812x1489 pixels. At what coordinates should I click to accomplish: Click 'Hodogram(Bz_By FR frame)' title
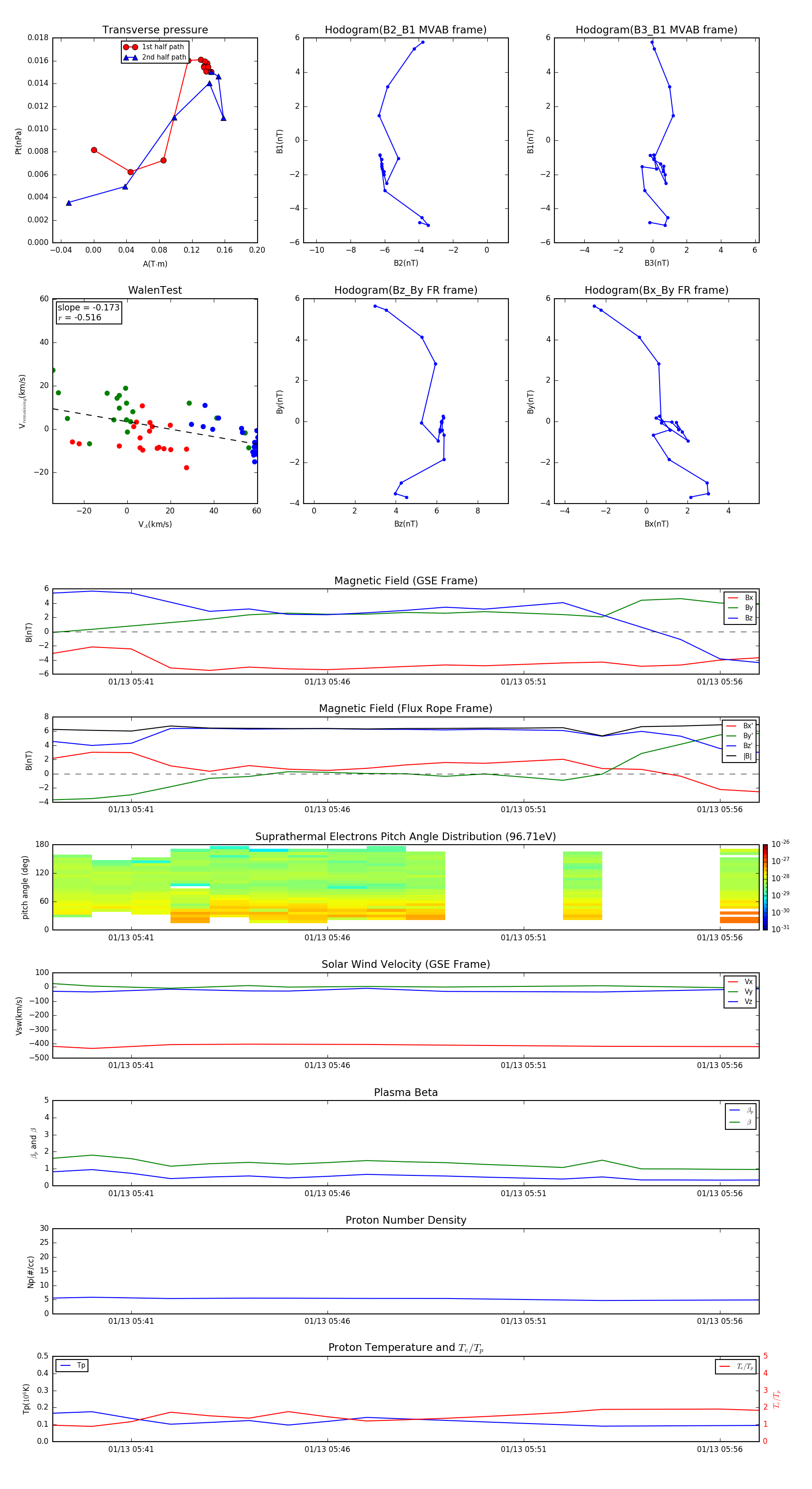406,290
